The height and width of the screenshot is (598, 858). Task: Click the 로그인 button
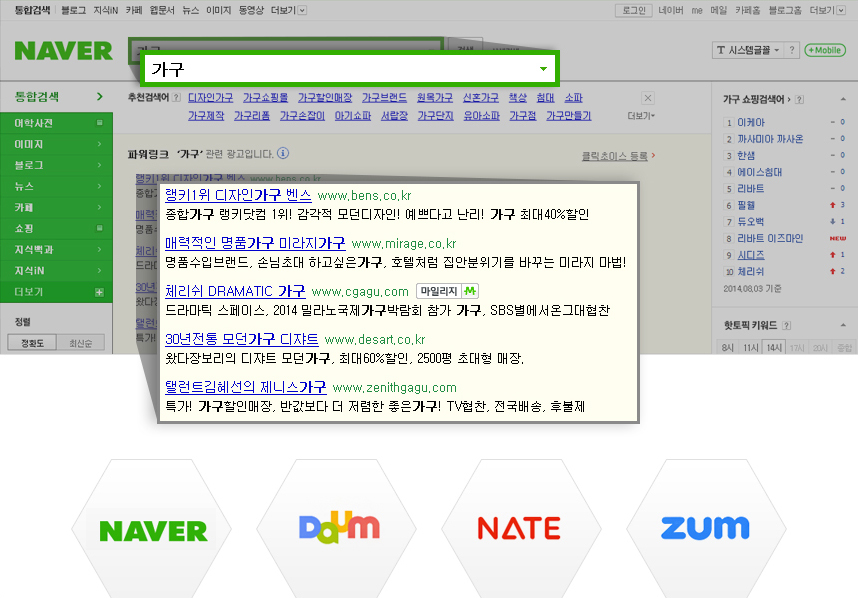[634, 10]
